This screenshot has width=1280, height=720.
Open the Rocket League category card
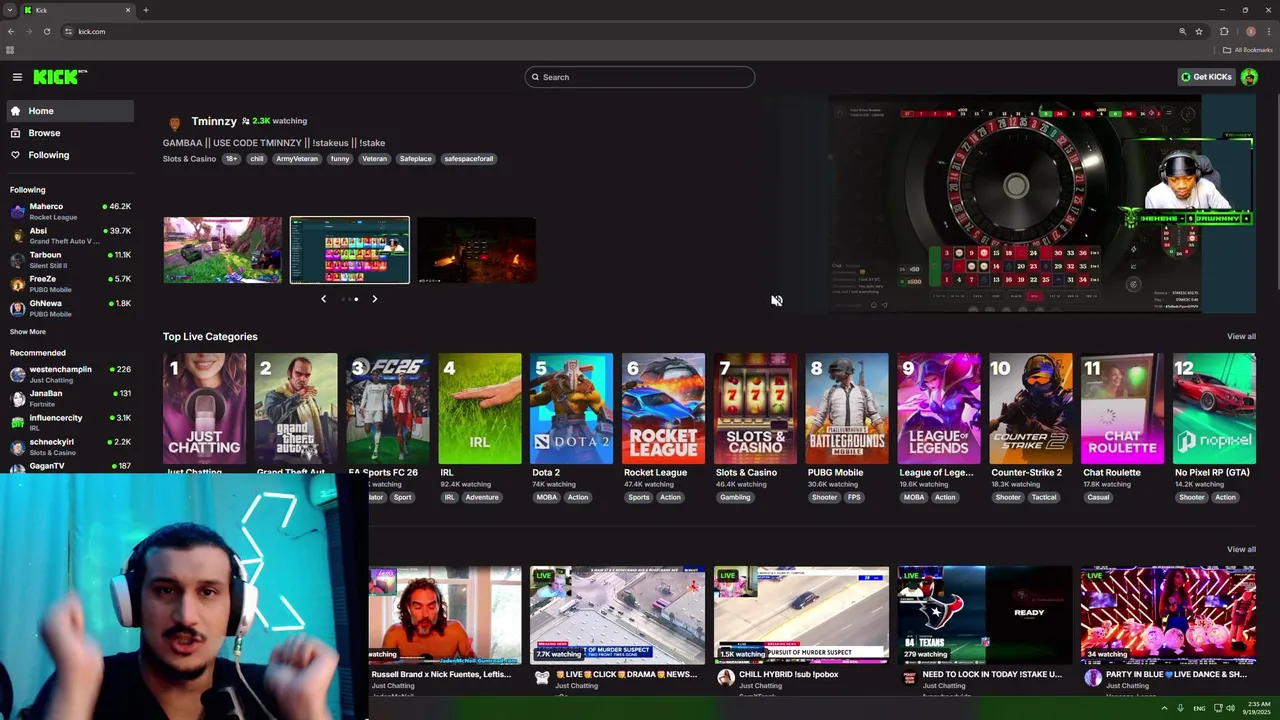[x=663, y=408]
